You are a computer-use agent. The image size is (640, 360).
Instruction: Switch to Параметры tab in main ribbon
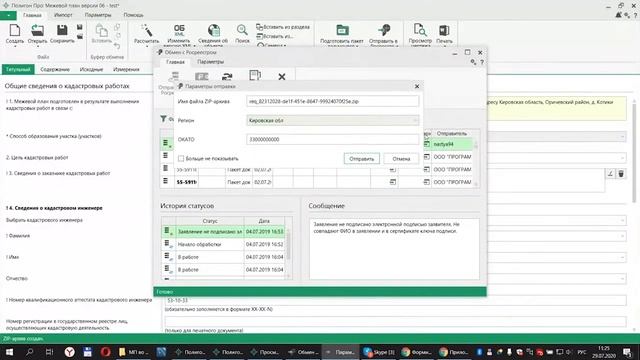click(98, 15)
